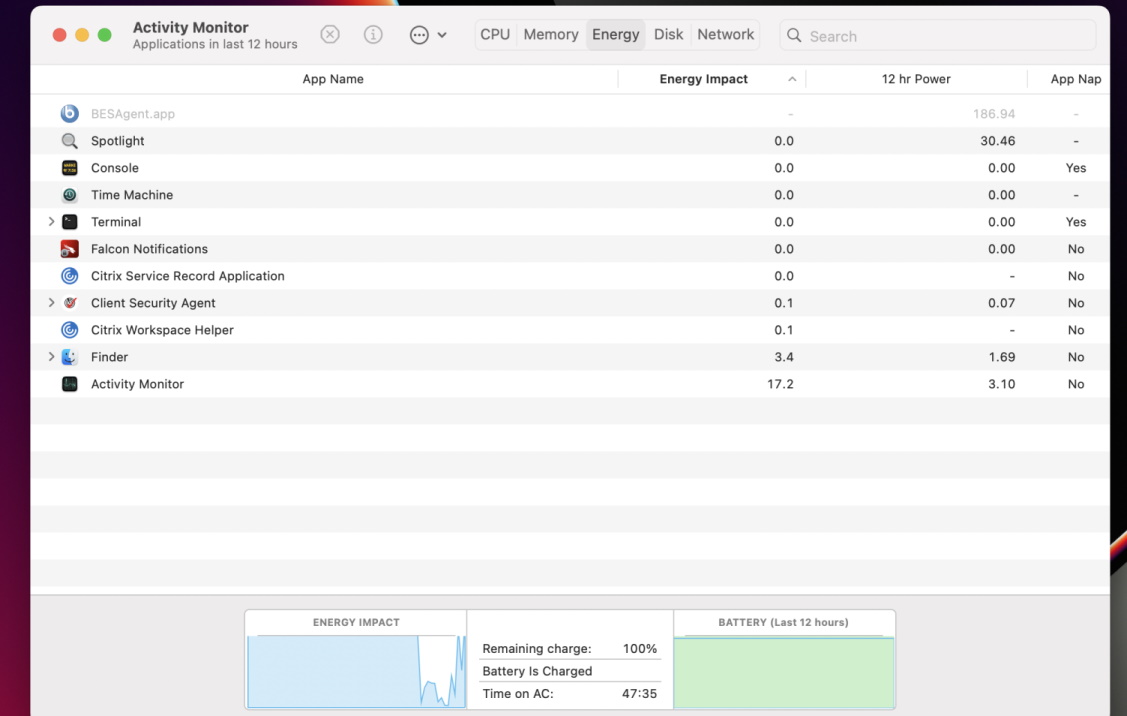Click the Client Security Agent icon
The height and width of the screenshot is (716, 1127).
(70, 303)
